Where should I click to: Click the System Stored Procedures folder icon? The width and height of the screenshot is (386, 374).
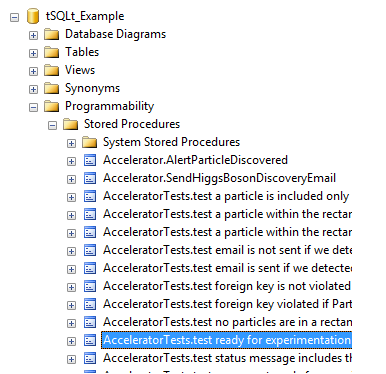(90, 142)
